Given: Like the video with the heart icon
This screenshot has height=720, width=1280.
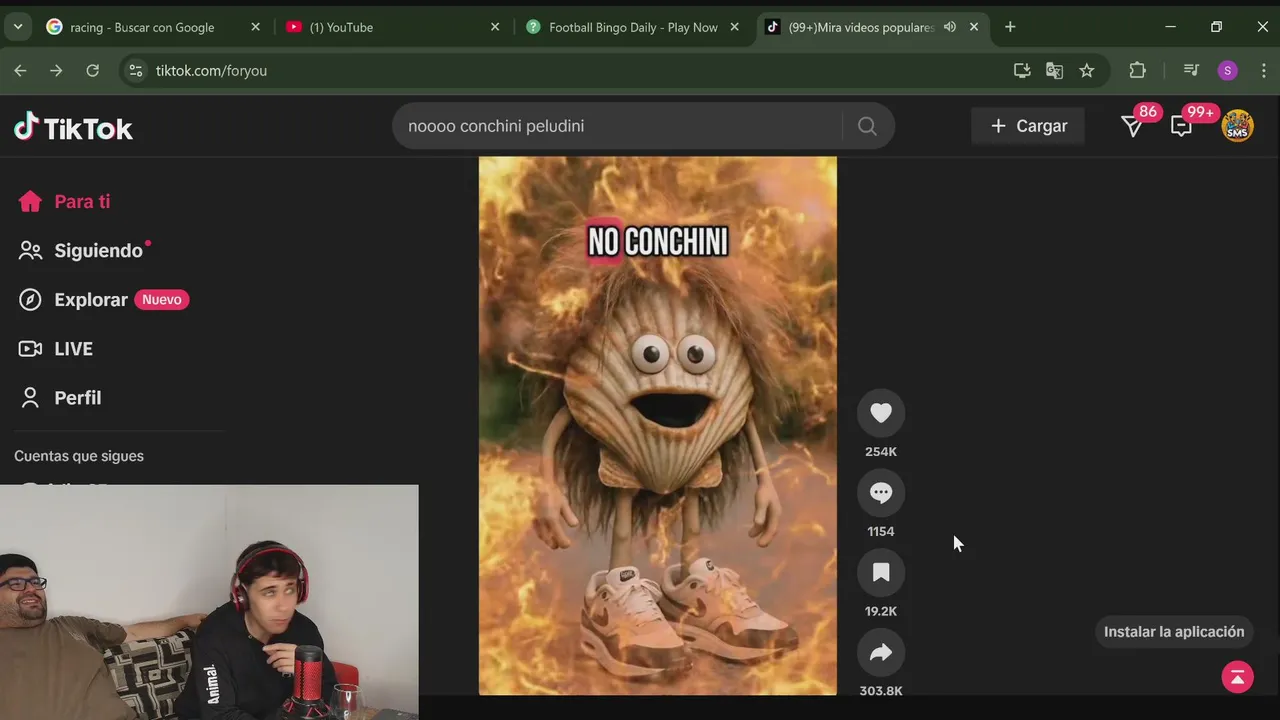Looking at the screenshot, I should click(x=881, y=413).
